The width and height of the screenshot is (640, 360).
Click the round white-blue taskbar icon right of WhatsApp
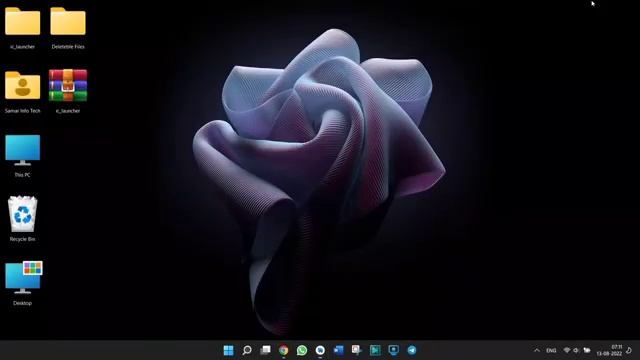tap(320, 350)
